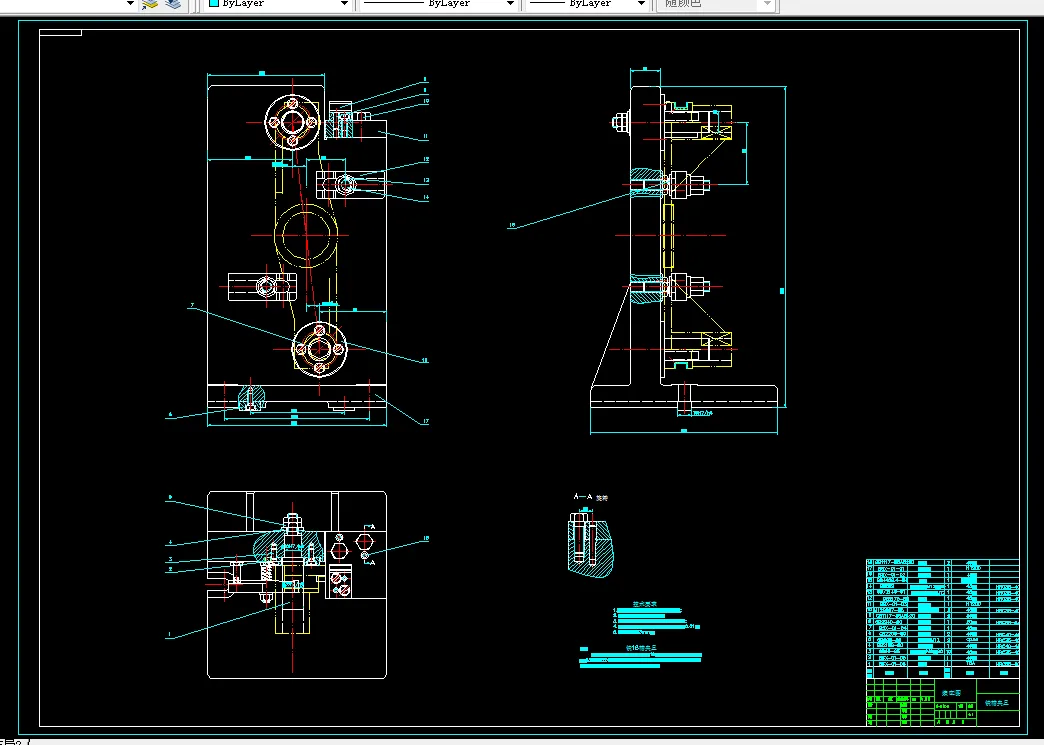Viewport: 1044px width, 745px height.
Task: Select the green title block grid
Action: click(942, 702)
